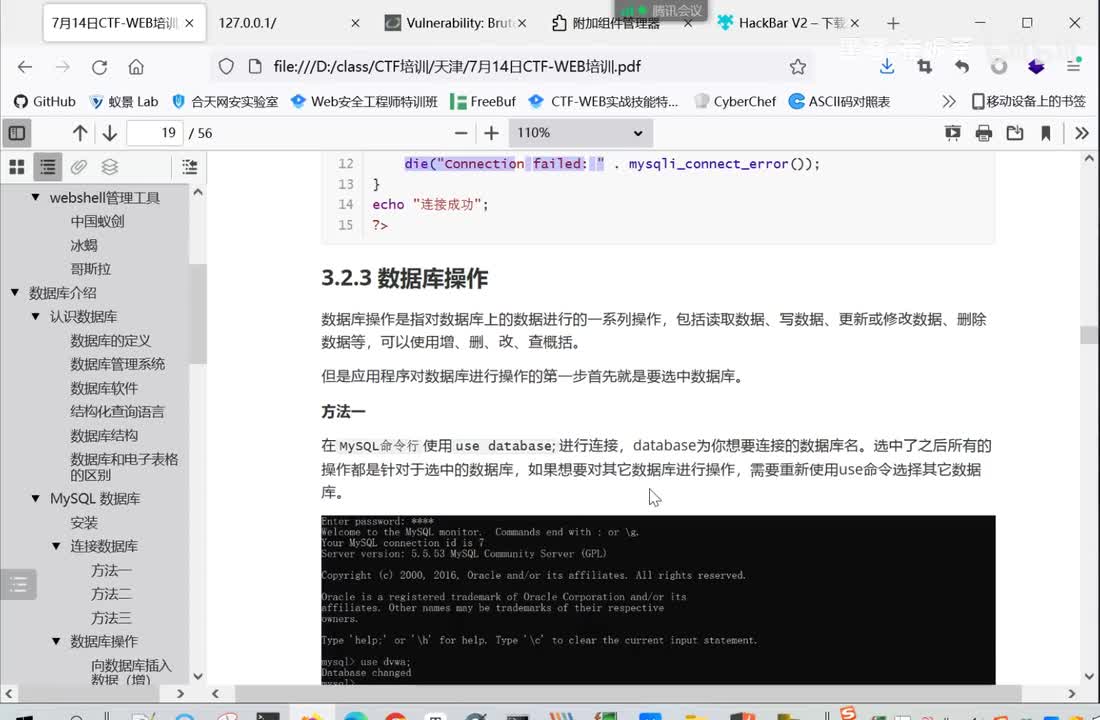1100x720 pixels.
Task: Show attachments view in sidebar
Action: click(x=79, y=167)
